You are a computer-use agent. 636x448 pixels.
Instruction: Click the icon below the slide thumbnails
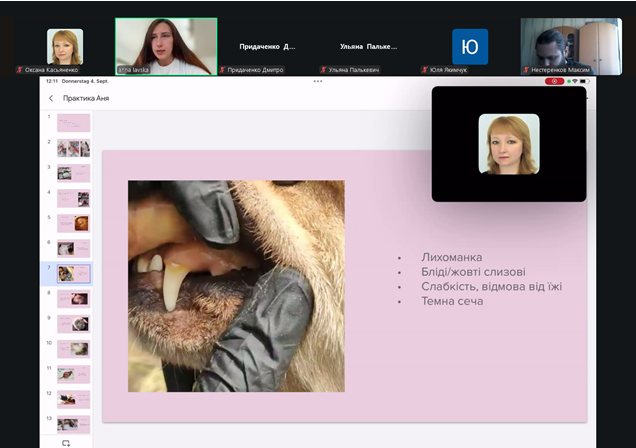[66, 442]
